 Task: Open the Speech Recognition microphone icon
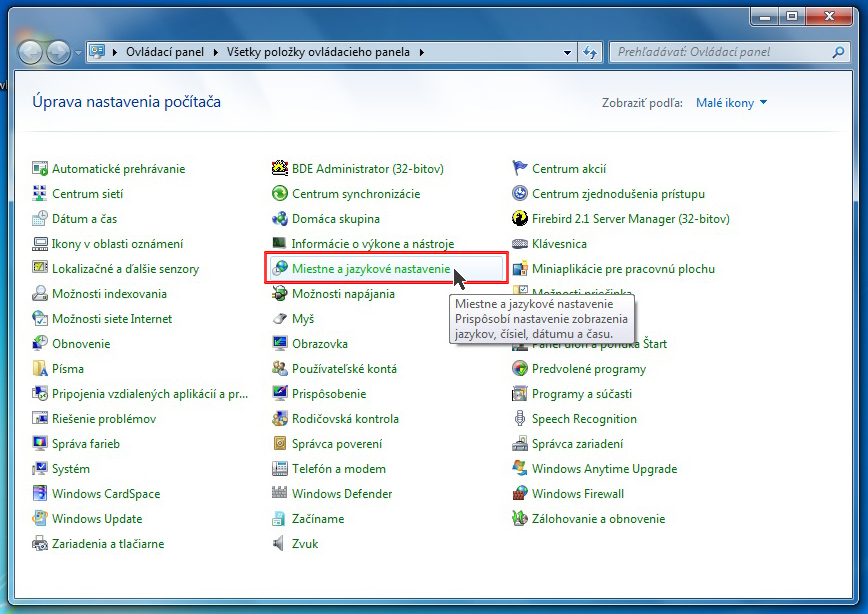(x=520, y=418)
